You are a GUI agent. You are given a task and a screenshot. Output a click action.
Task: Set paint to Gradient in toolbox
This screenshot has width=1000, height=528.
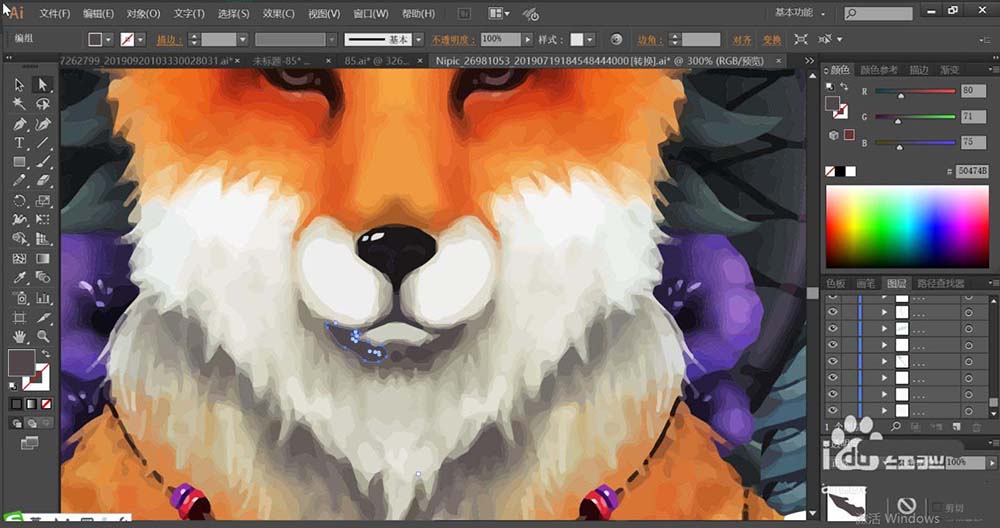[x=31, y=404]
